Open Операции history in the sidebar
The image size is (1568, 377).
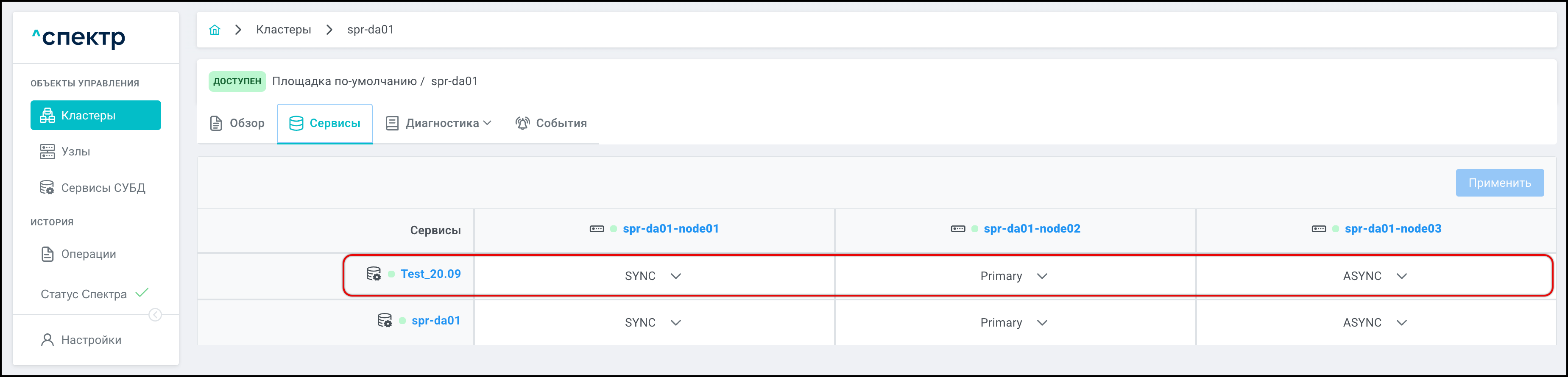pos(88,254)
